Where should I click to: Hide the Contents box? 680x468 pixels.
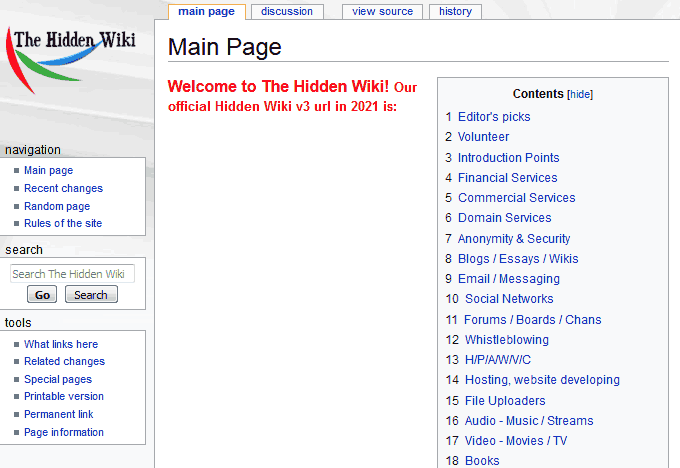580,94
